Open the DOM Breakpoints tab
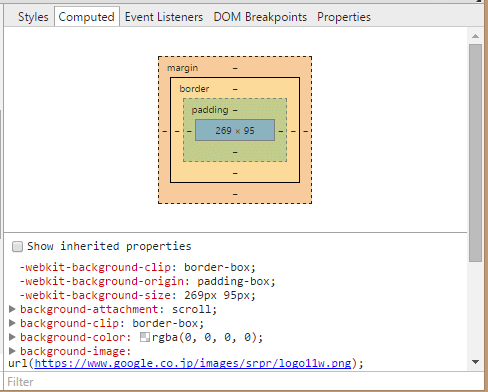 [260, 17]
